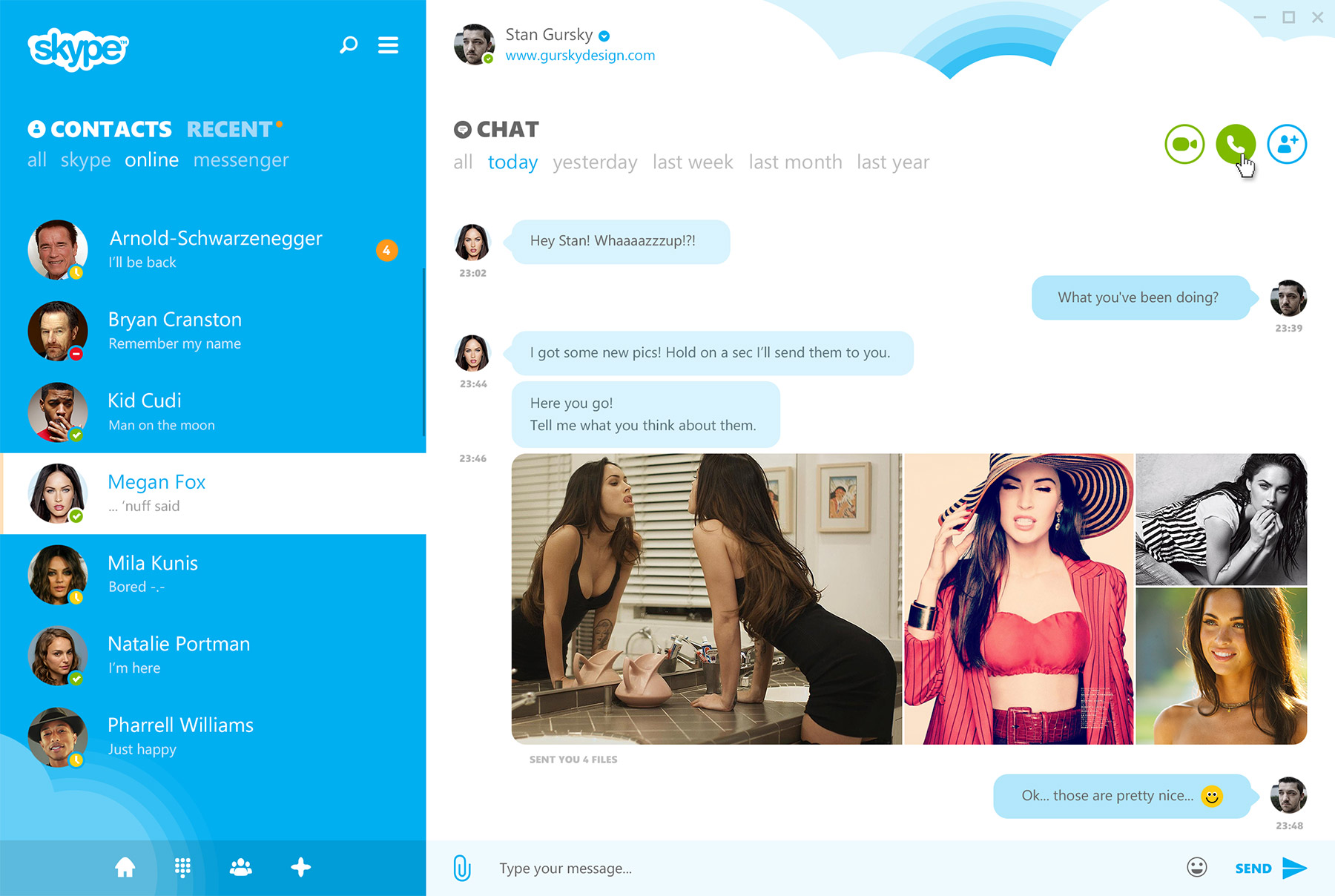Screen dimensions: 1335x896
Task: Click Megan's avatar beside the 23:02 message
Action: click(472, 242)
